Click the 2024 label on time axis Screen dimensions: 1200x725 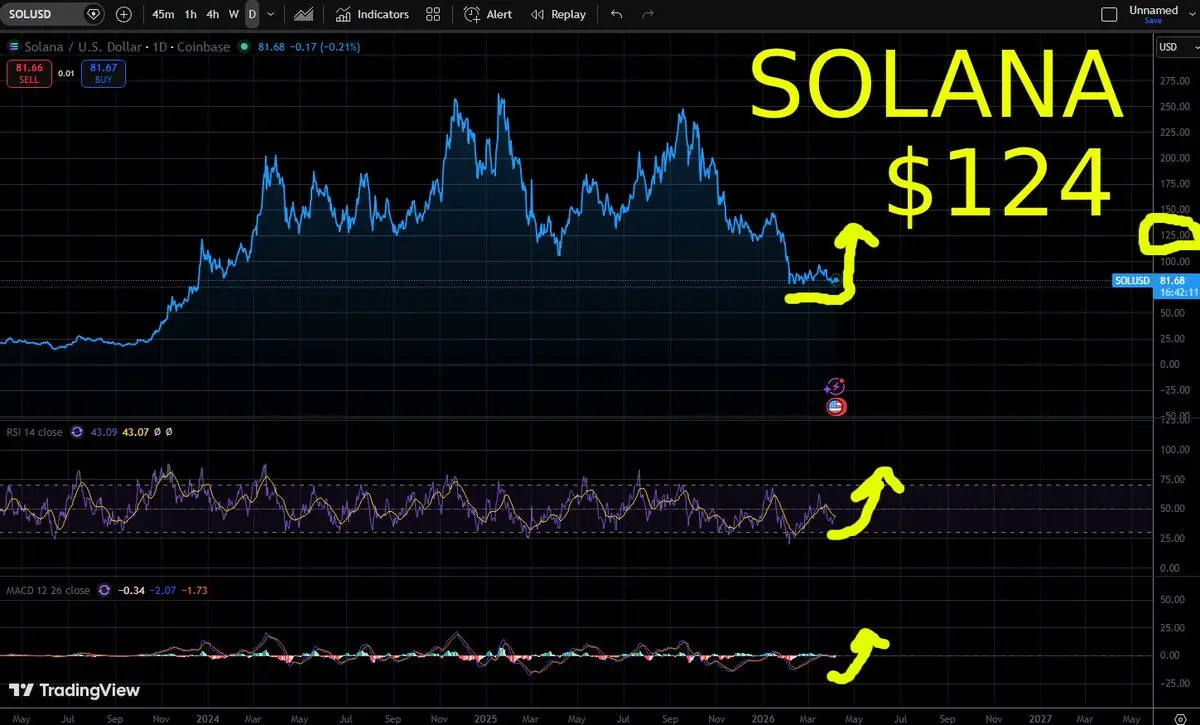pos(208,717)
